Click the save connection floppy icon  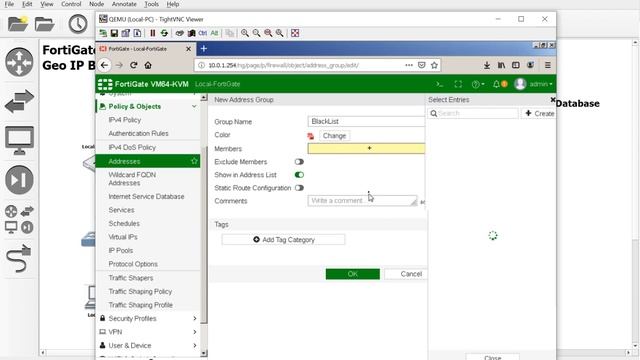point(114,33)
